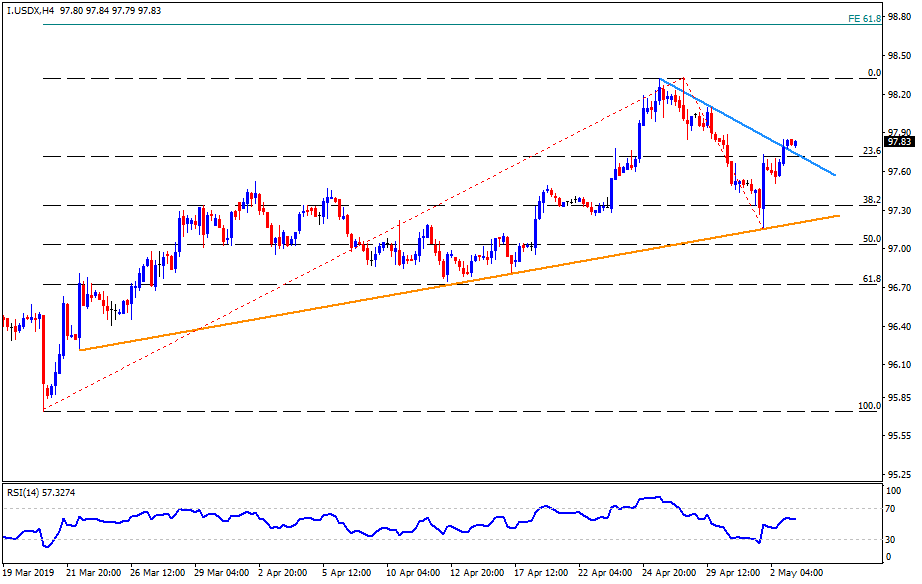Click the 19 Mar 2019 date label
Image resolution: width=922 pixels, height=584 pixels.
[30, 572]
